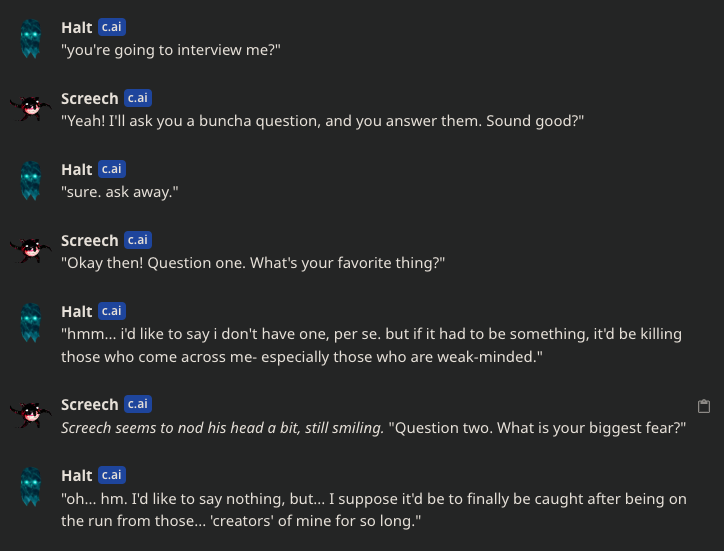This screenshot has height=551, width=724.
Task: Click Halt's avatar next to "sure. ask away."
Action: tap(31, 180)
